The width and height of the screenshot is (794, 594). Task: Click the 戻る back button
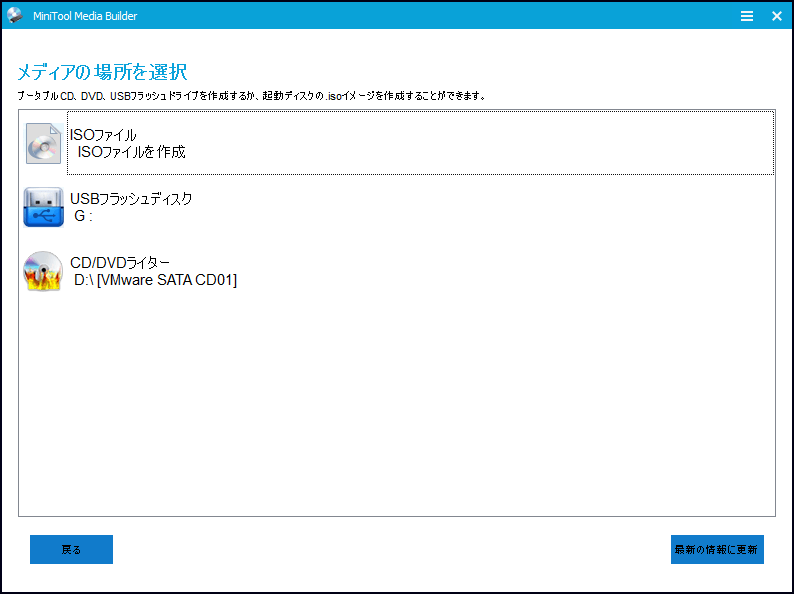(71, 549)
